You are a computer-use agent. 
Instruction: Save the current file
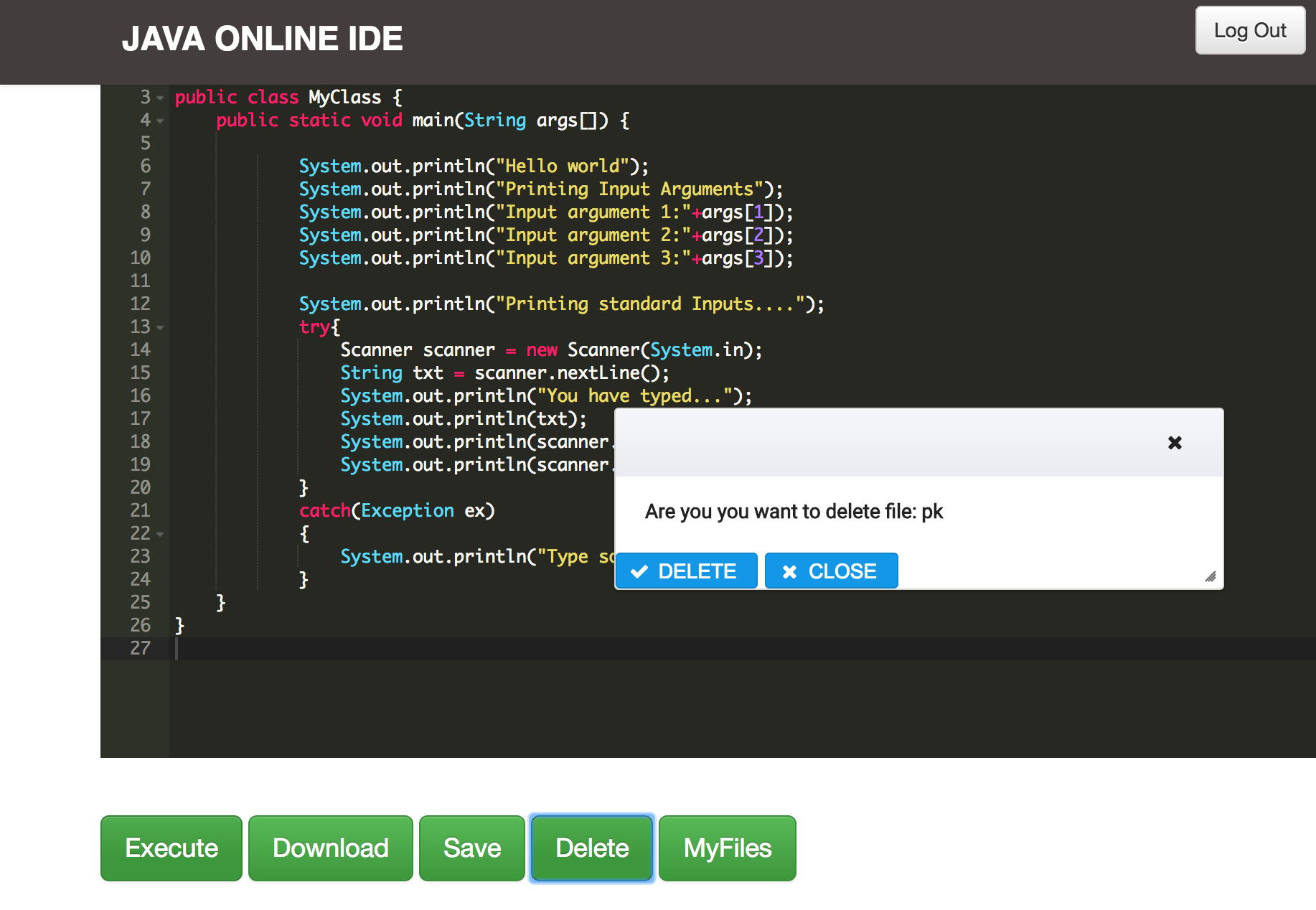(x=472, y=848)
